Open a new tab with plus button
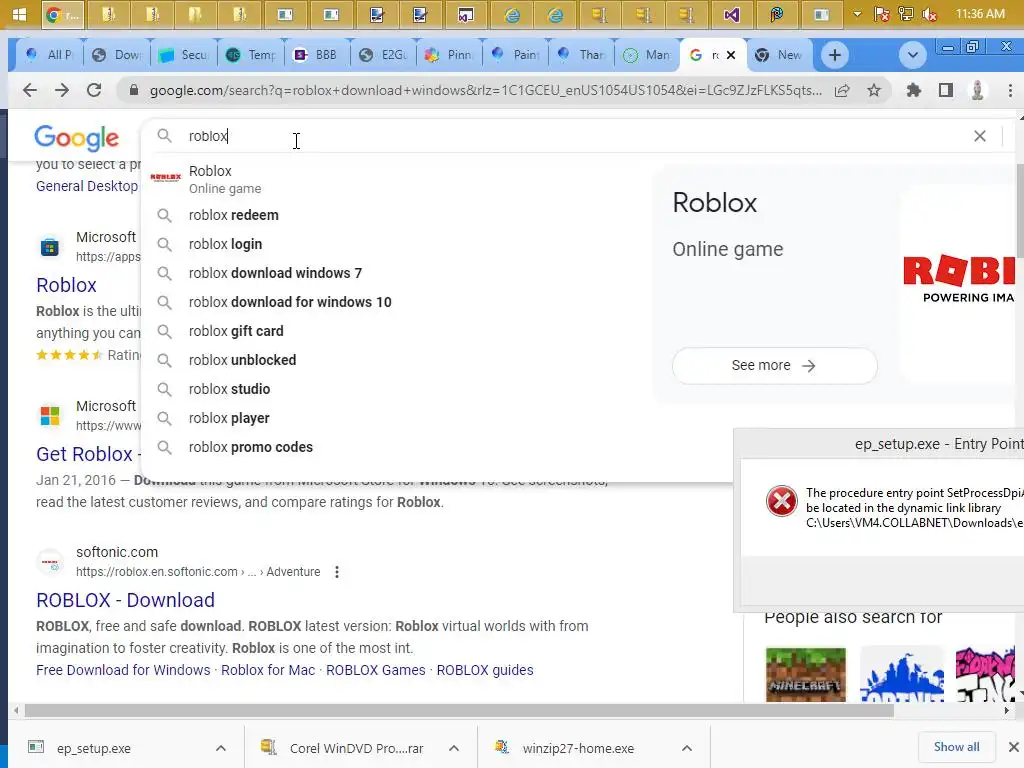 [x=835, y=55]
